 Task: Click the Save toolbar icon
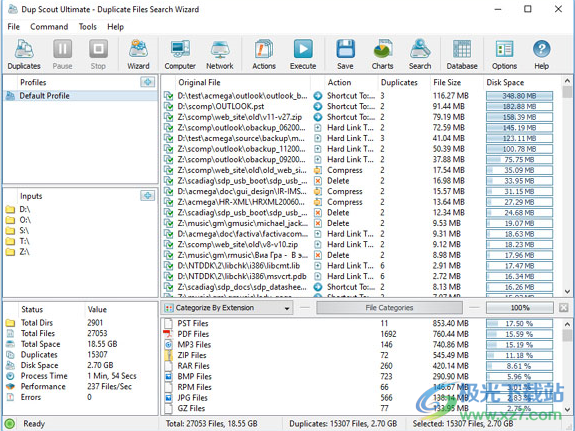click(x=345, y=54)
